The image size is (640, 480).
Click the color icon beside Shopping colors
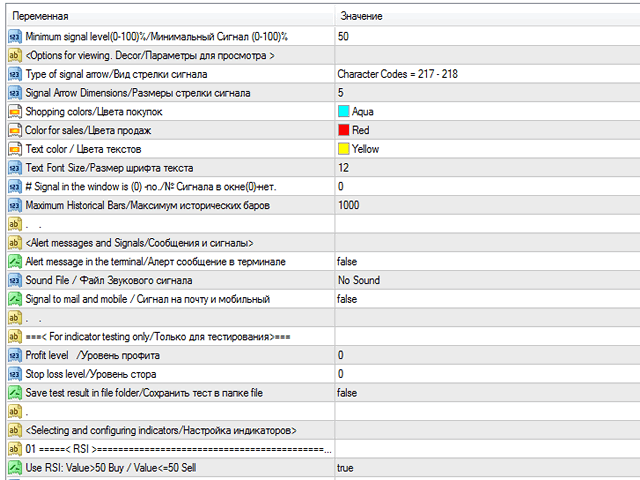click(x=15, y=112)
